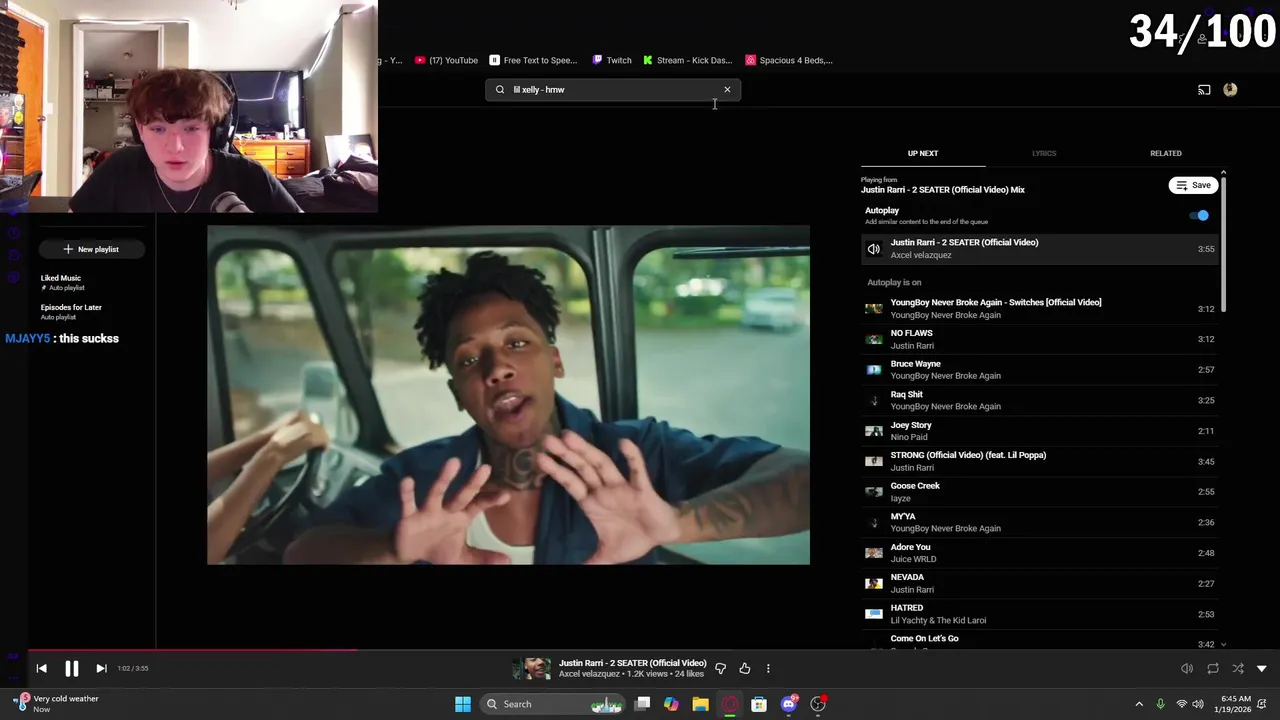This screenshot has width=1280, height=720.
Task: Switch to the Lyrics tab
Action: pos(1044,153)
